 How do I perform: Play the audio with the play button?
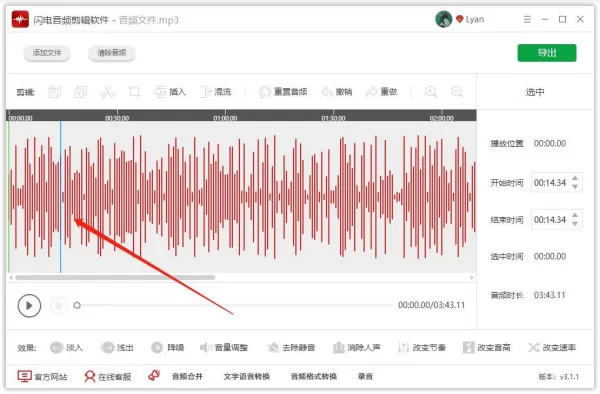pos(29,305)
